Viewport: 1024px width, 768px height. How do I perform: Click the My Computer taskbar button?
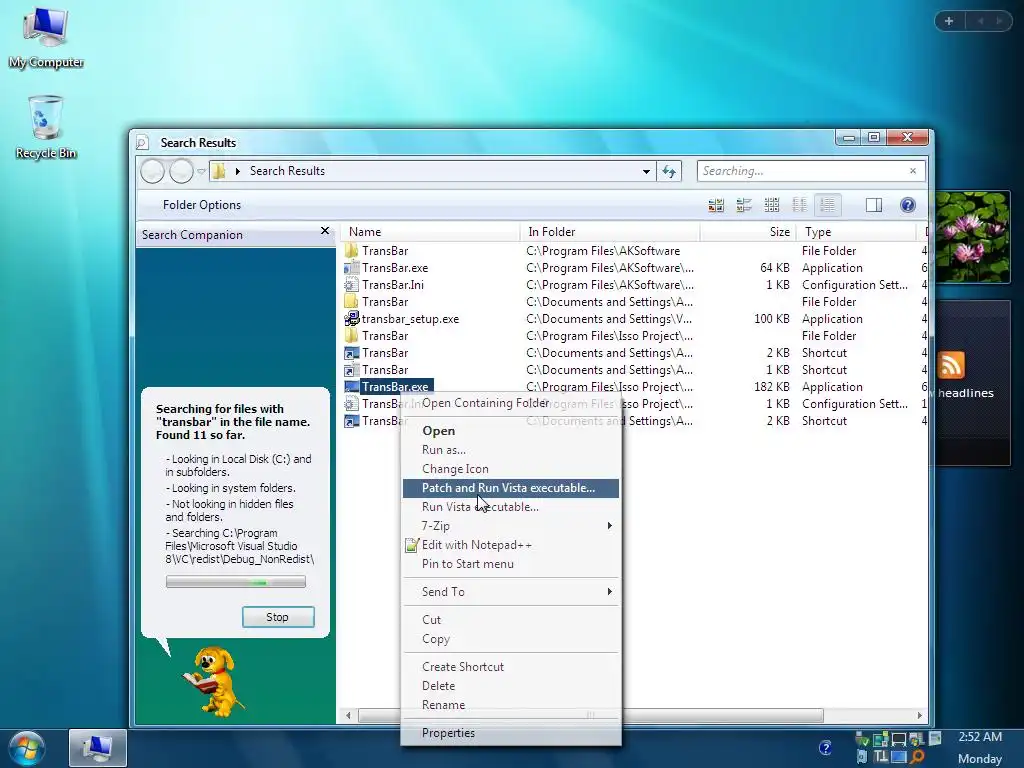pyautogui.click(x=97, y=748)
